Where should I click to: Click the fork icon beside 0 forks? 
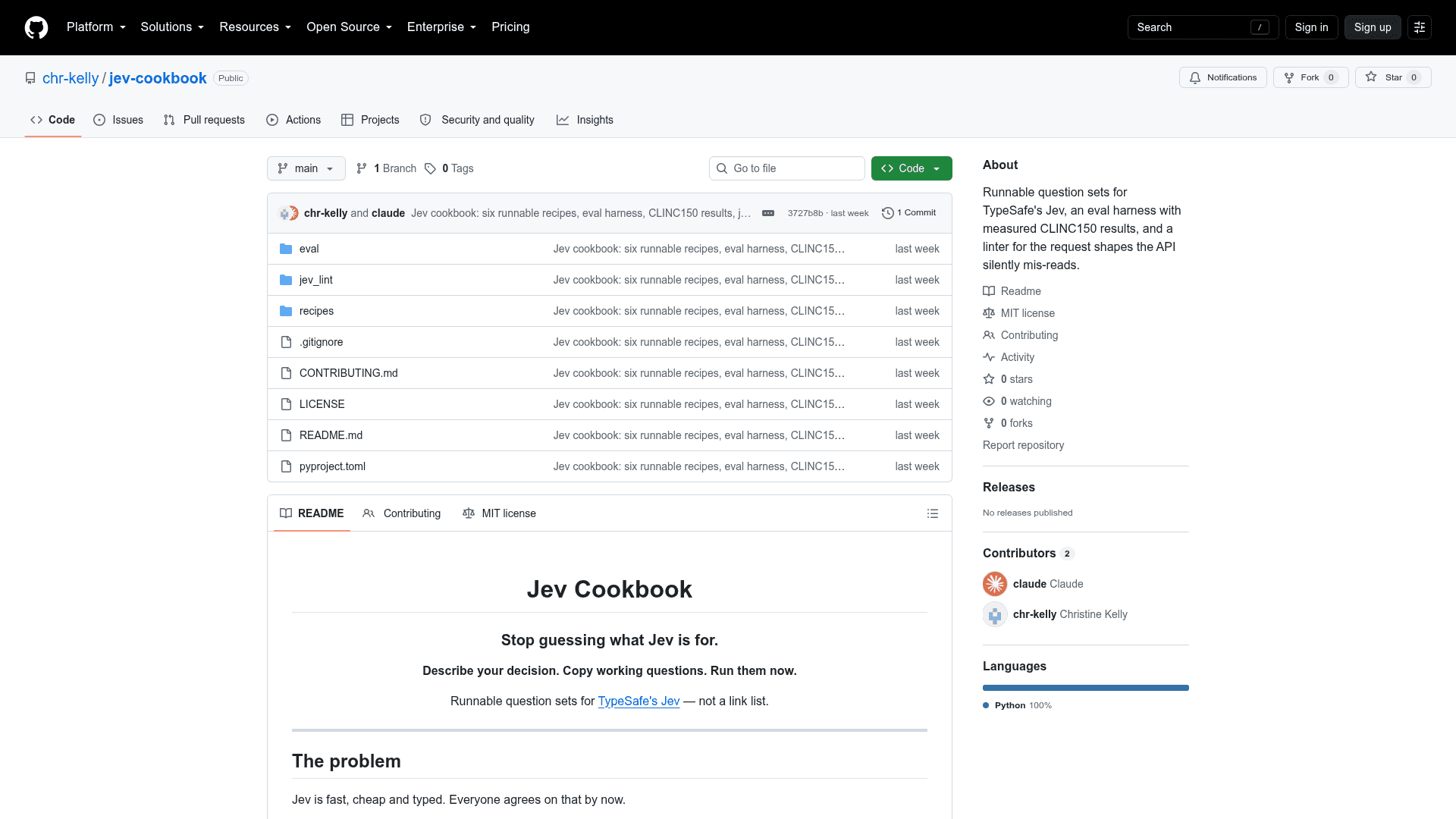point(989,423)
